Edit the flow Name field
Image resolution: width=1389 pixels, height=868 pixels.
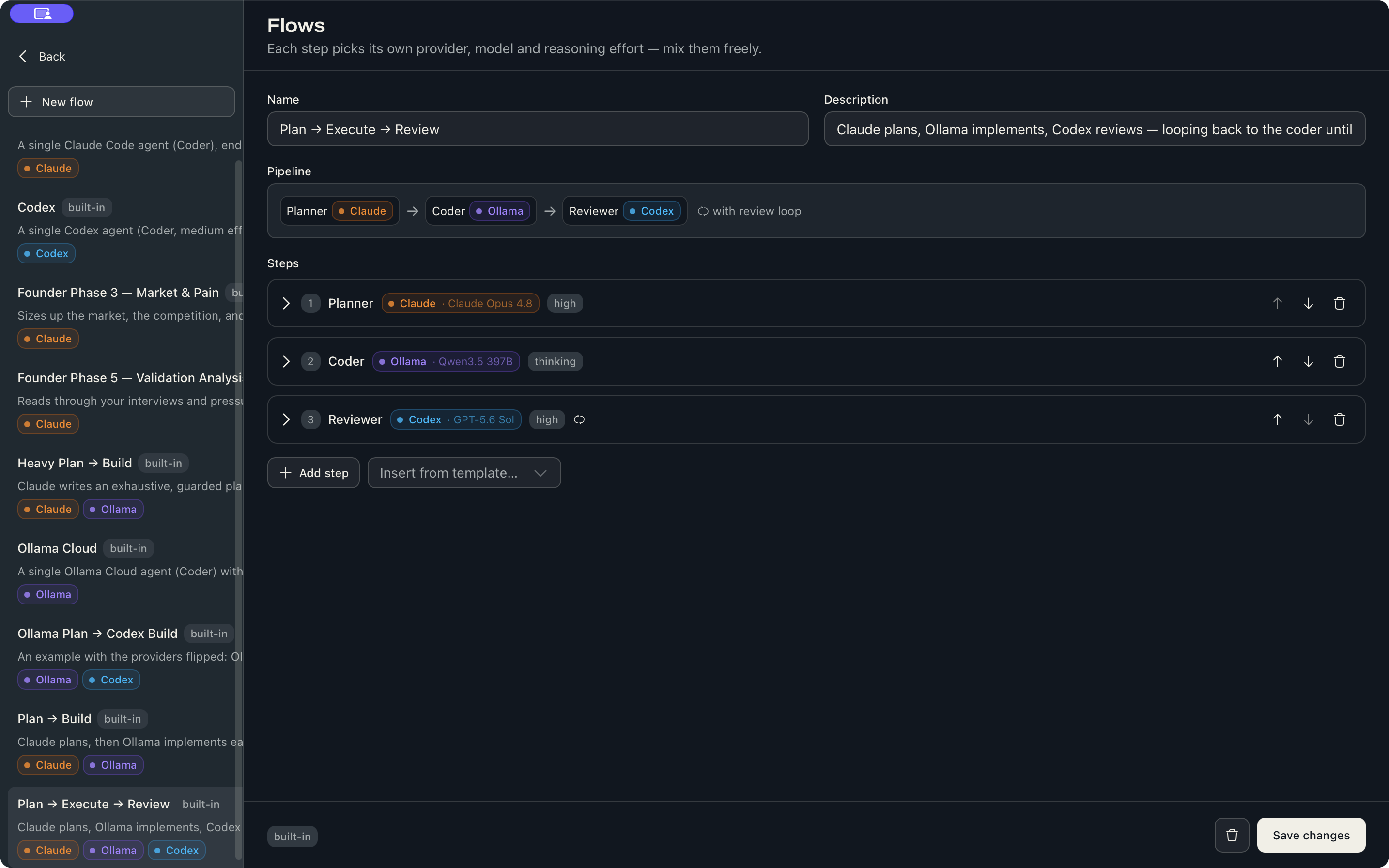[x=538, y=129]
